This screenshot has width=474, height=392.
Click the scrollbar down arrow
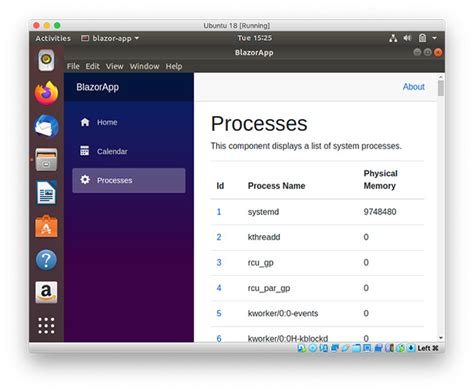click(x=441, y=338)
